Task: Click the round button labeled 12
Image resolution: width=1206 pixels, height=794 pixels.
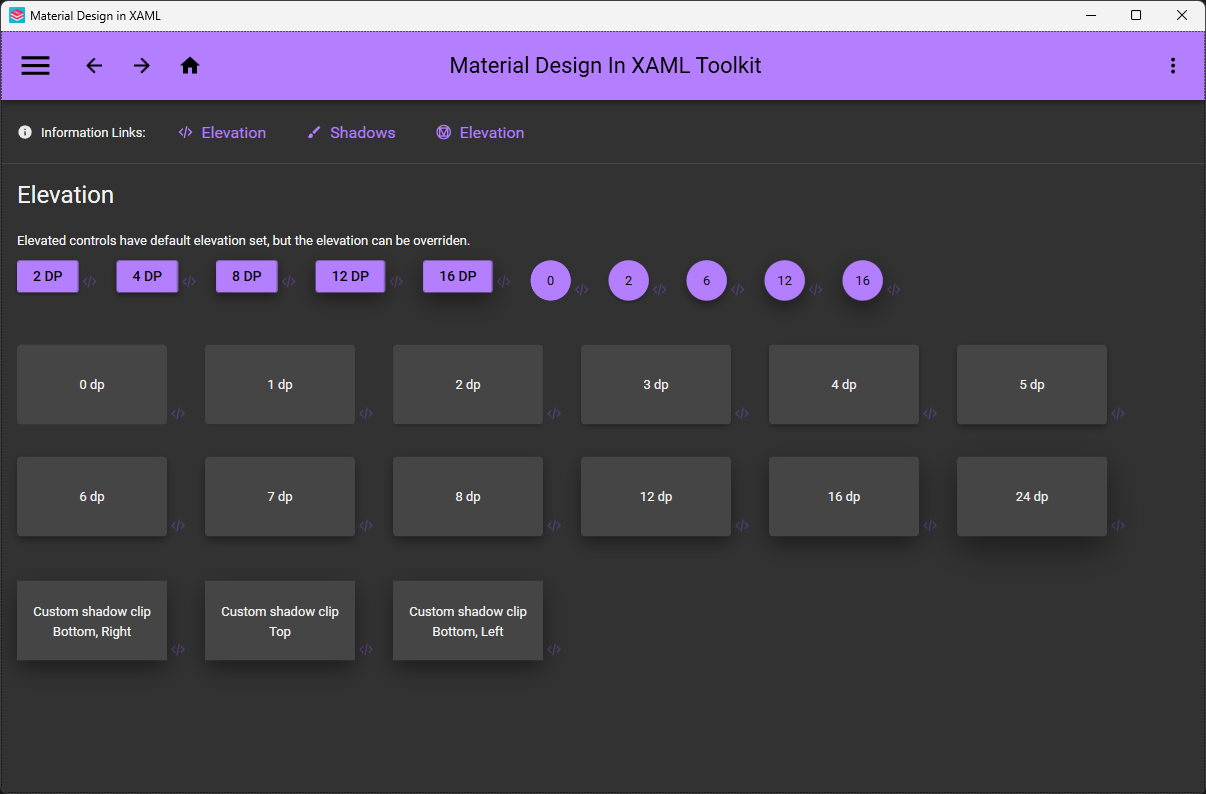Action: [x=785, y=280]
